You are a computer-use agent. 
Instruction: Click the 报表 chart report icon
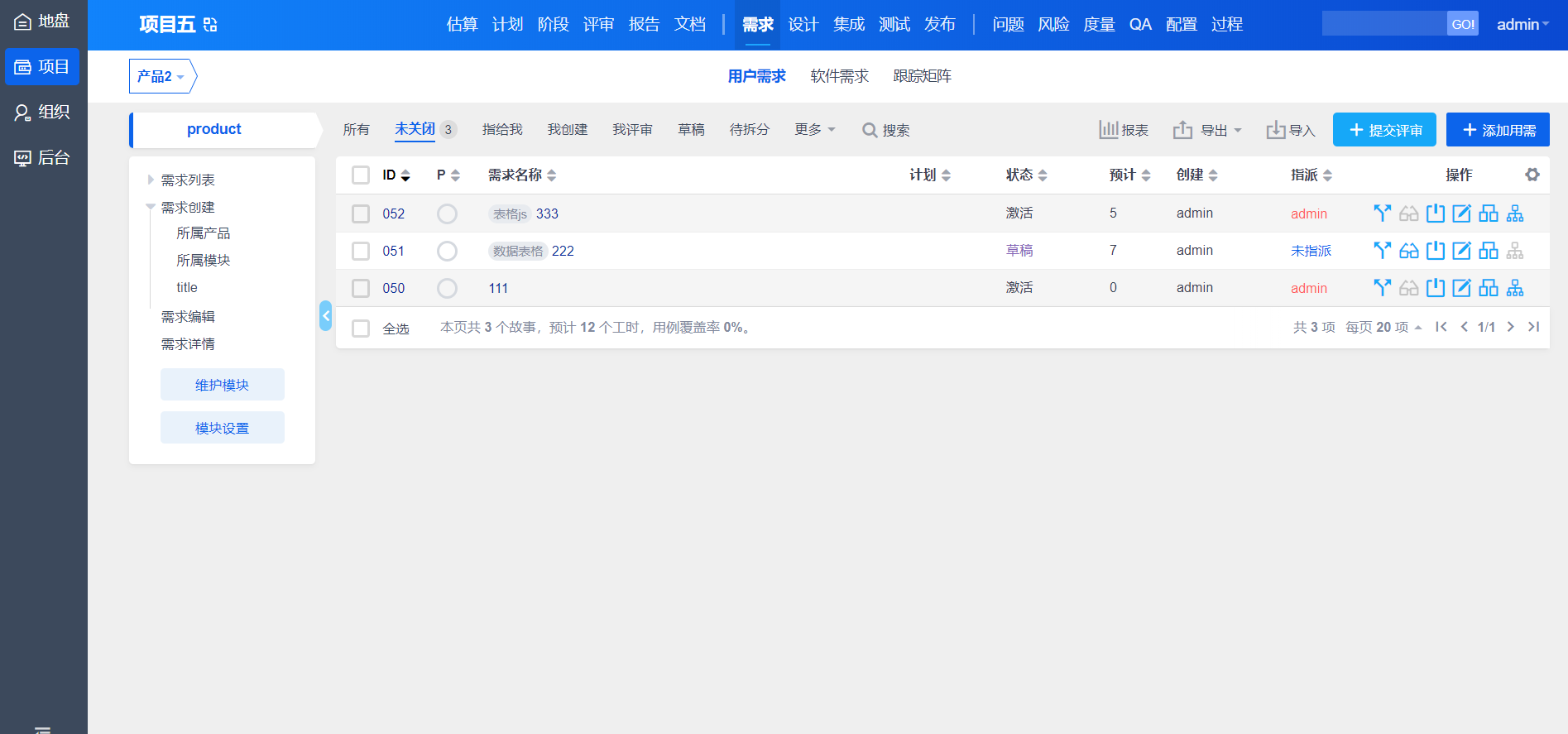[x=1109, y=130]
